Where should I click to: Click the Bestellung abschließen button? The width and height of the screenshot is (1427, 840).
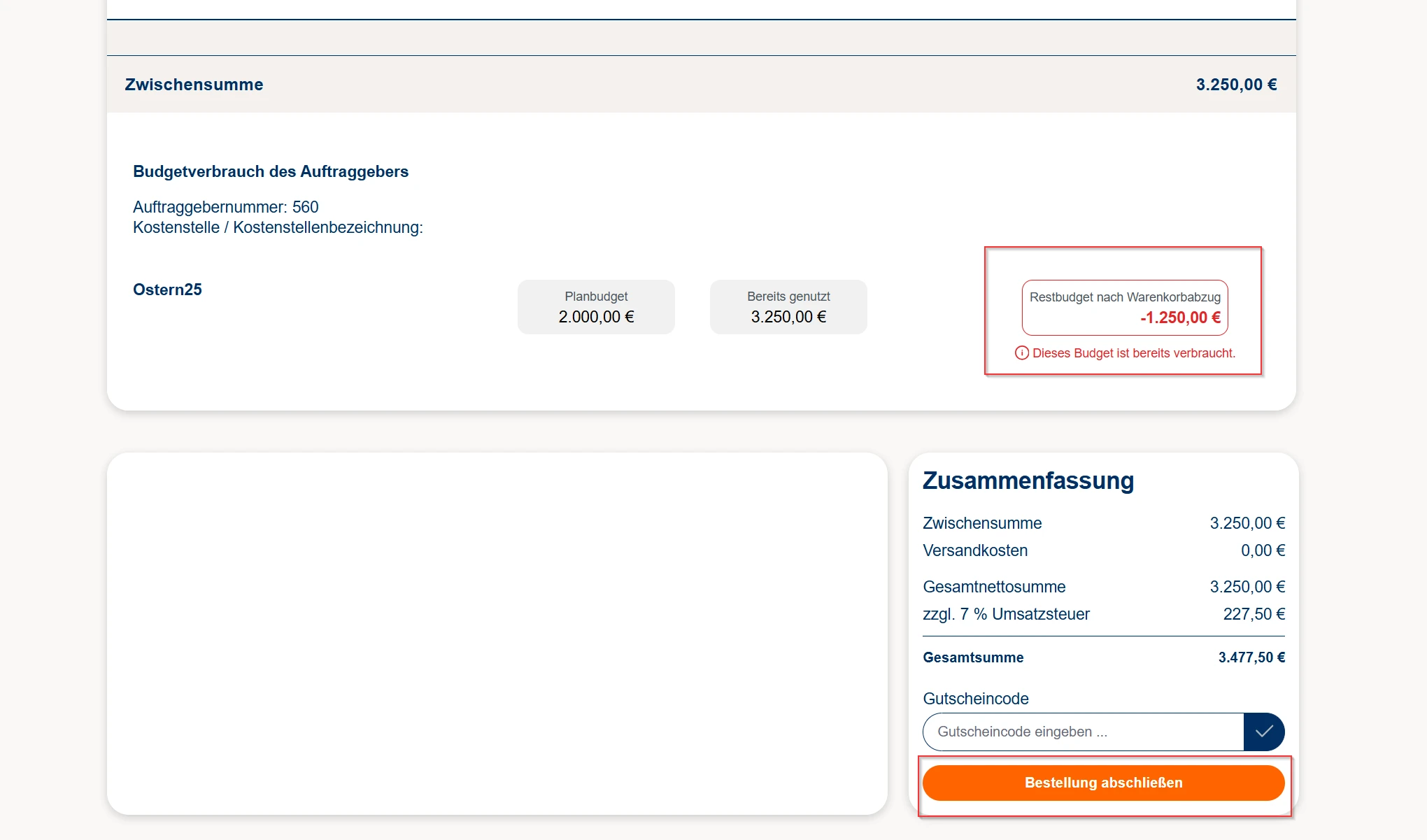click(x=1103, y=783)
